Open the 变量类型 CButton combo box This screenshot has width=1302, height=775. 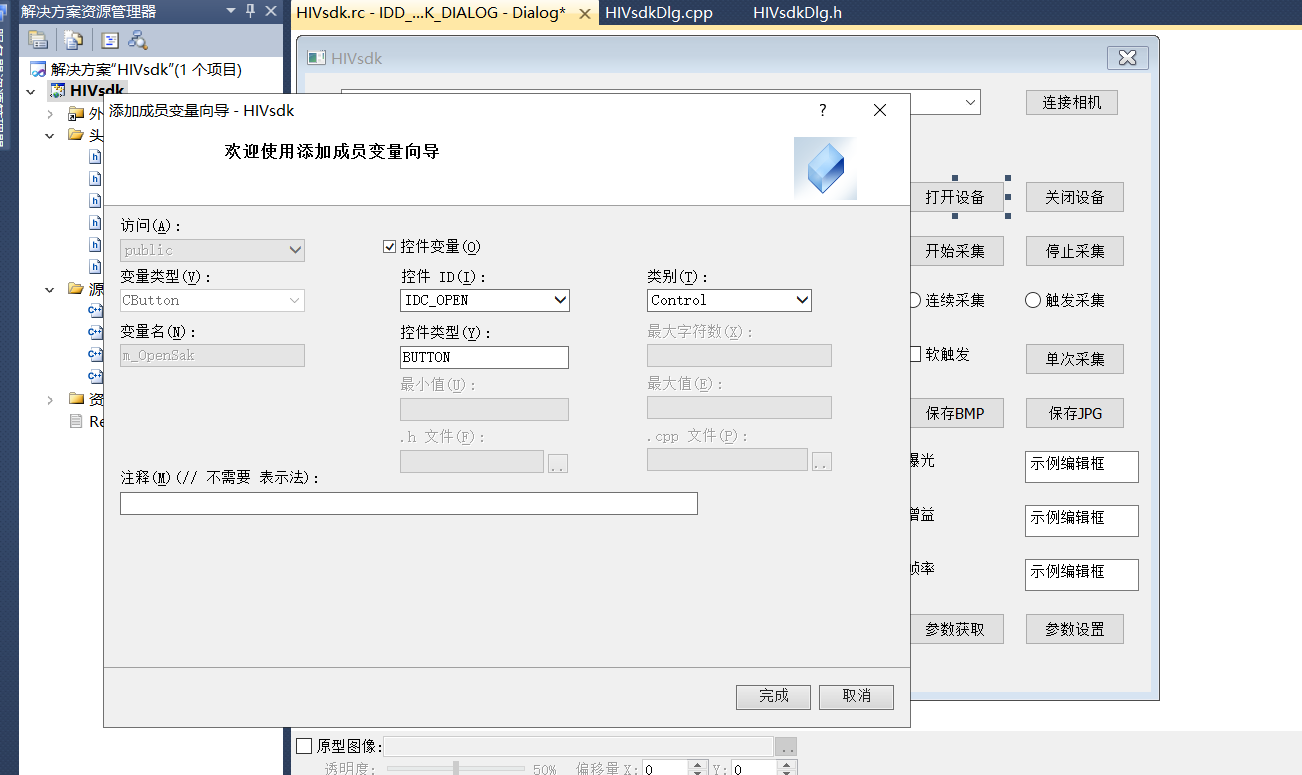tap(212, 300)
